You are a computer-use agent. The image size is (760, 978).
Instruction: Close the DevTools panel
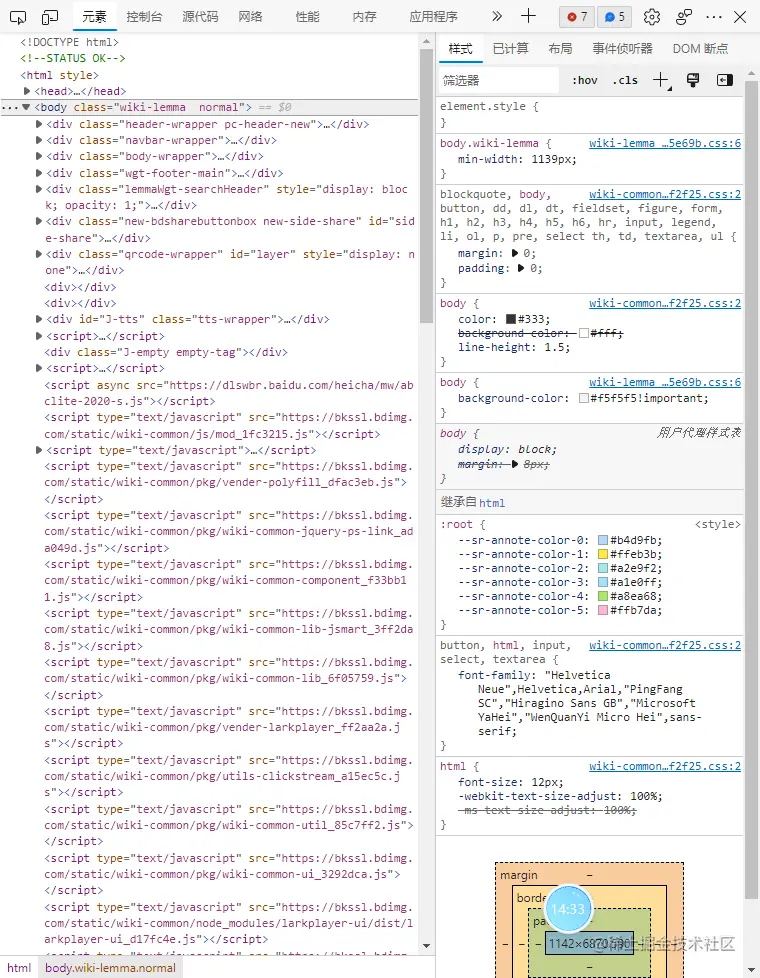click(x=740, y=17)
